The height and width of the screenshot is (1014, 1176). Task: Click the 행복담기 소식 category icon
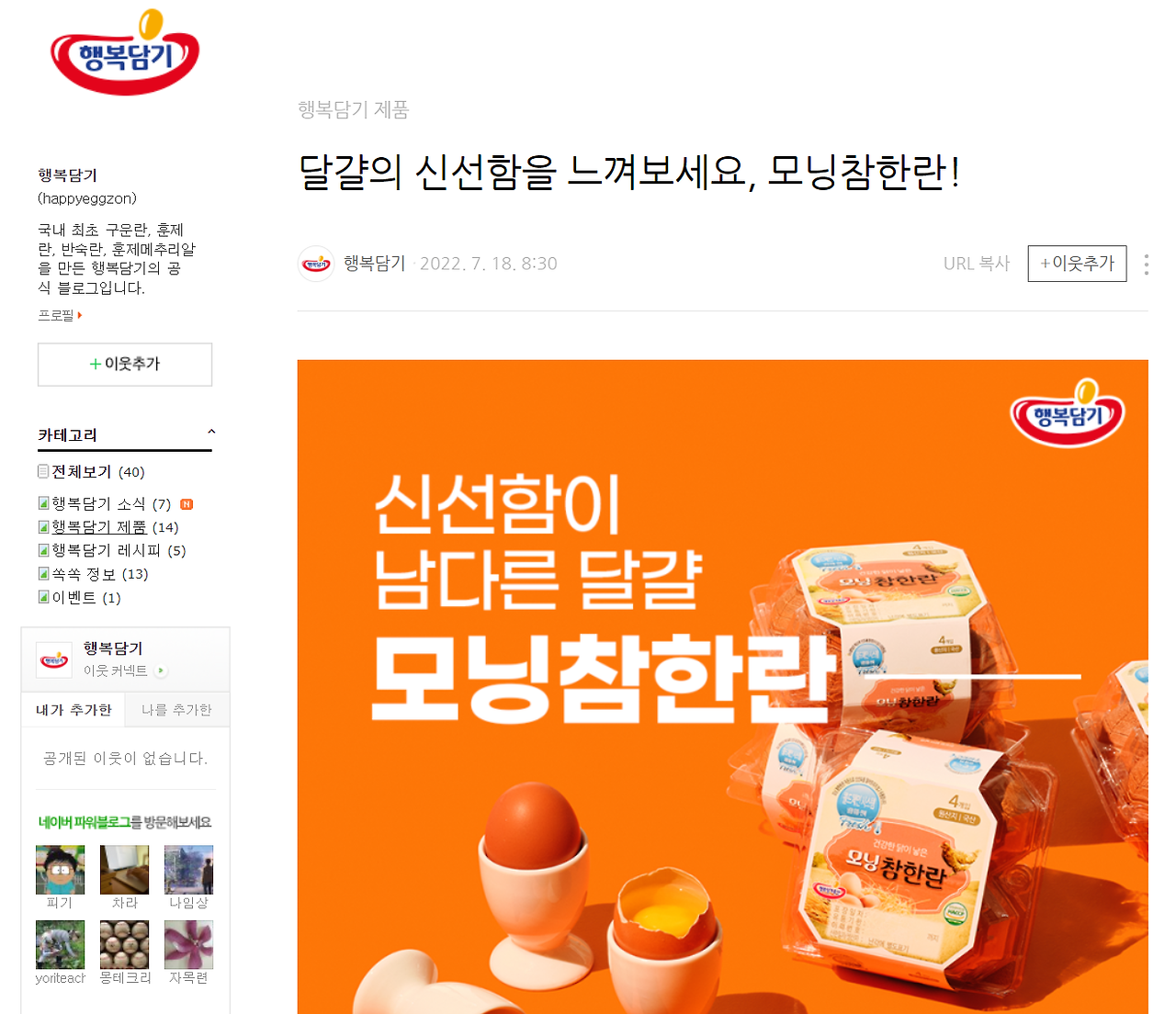point(43,503)
